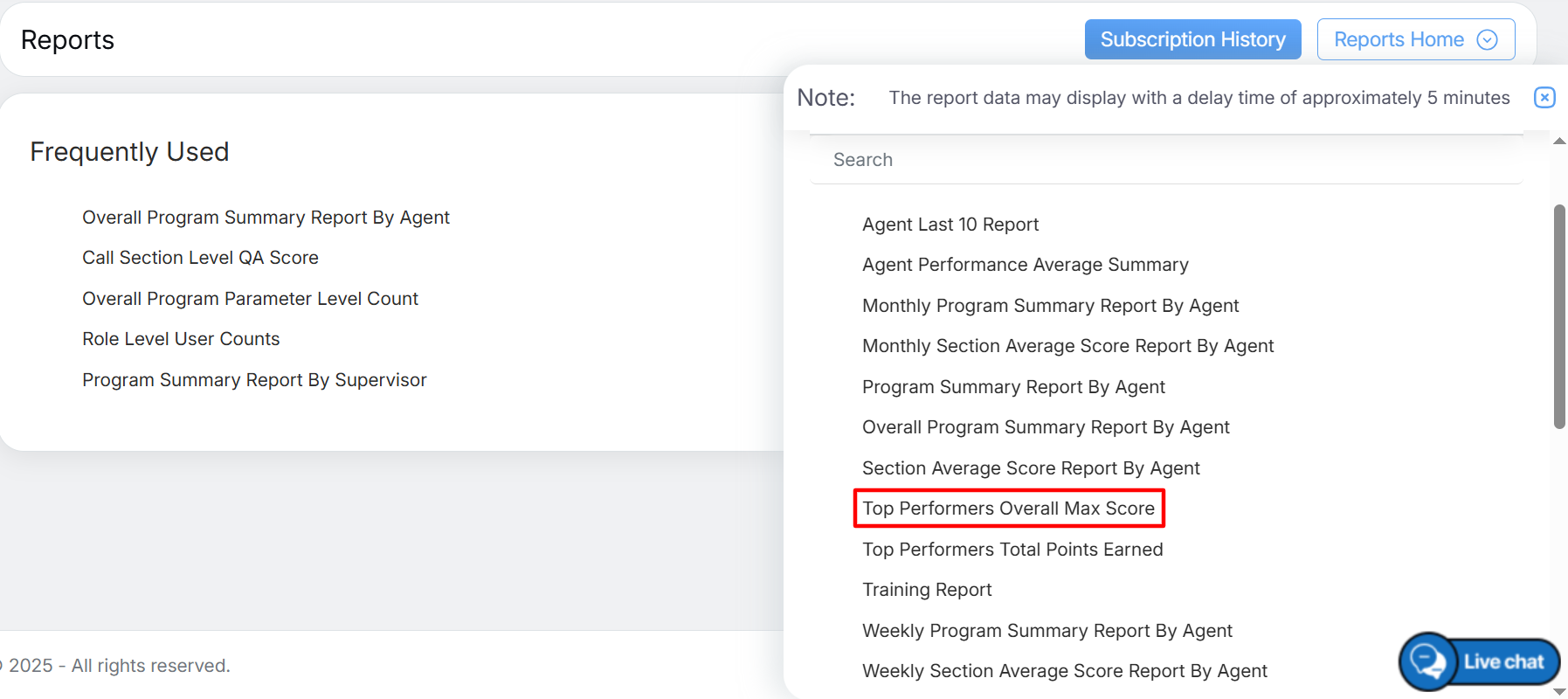Open Call Section Level QA Score link
Viewport: 1568px width, 699px height.
point(200,258)
